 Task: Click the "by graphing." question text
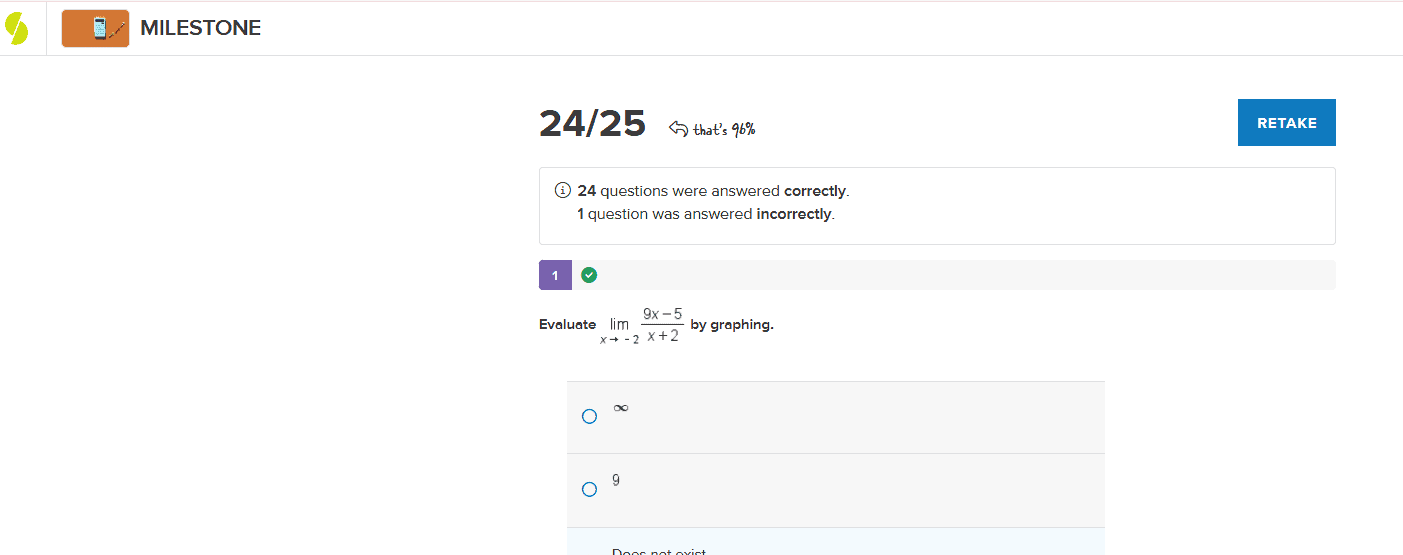click(x=732, y=325)
